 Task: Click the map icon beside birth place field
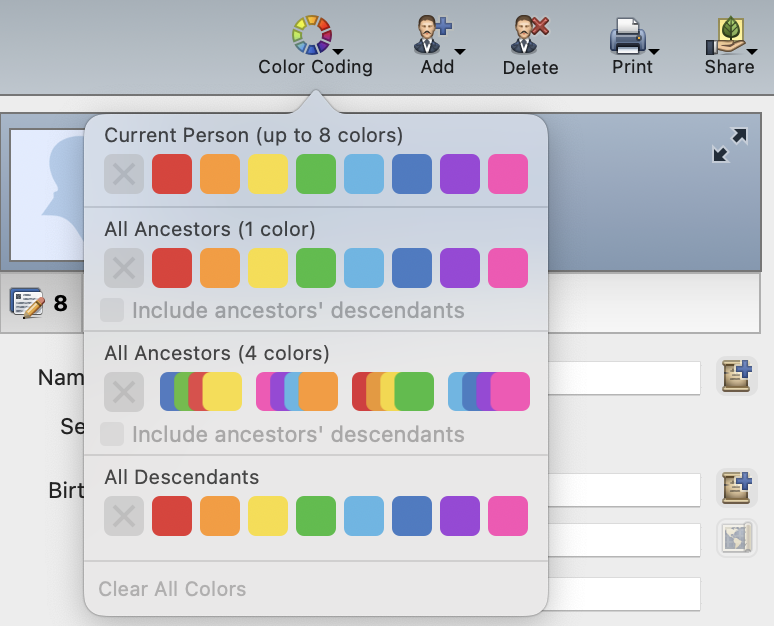click(x=736, y=538)
